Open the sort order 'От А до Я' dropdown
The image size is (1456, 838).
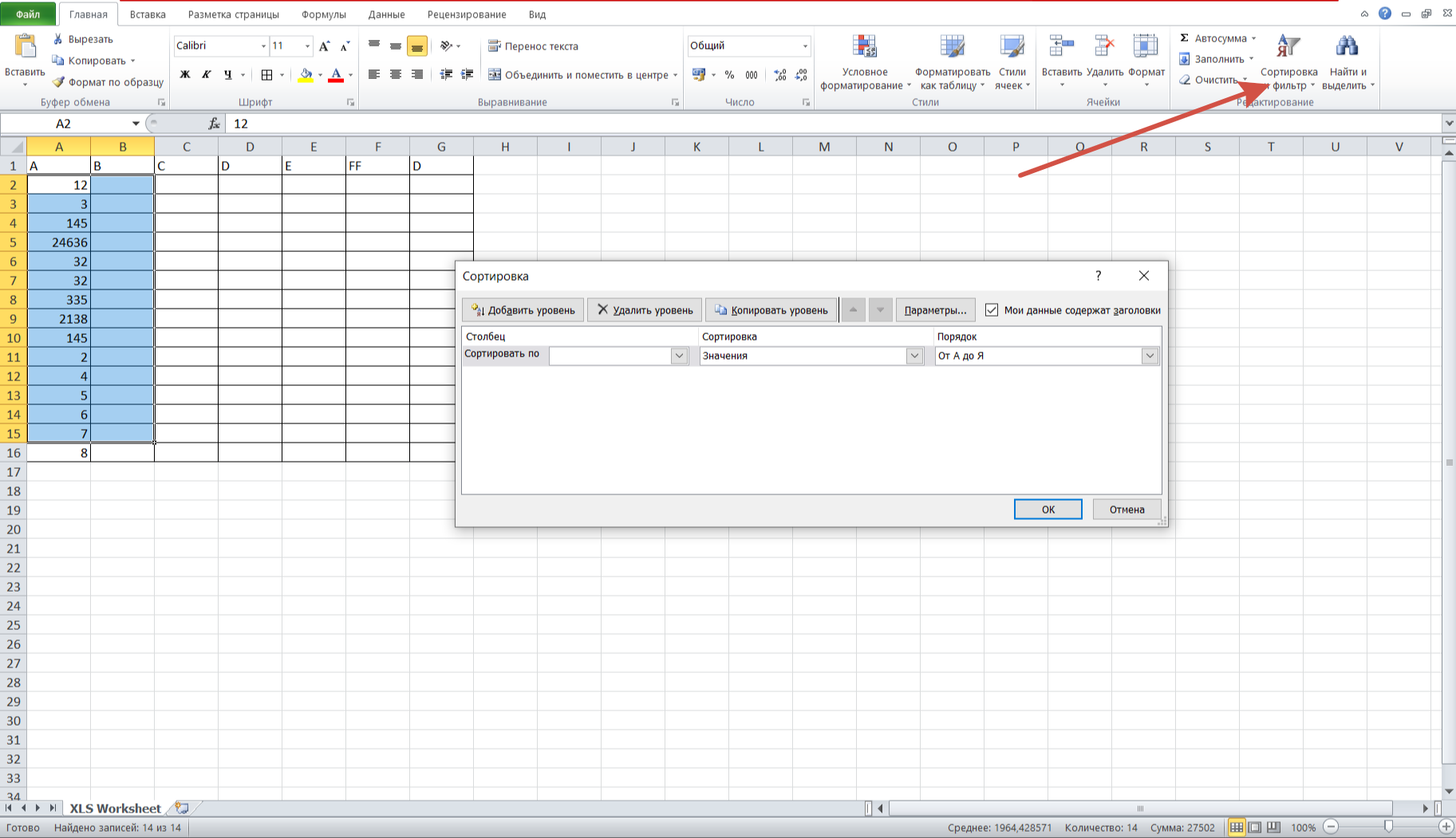click(x=1149, y=356)
